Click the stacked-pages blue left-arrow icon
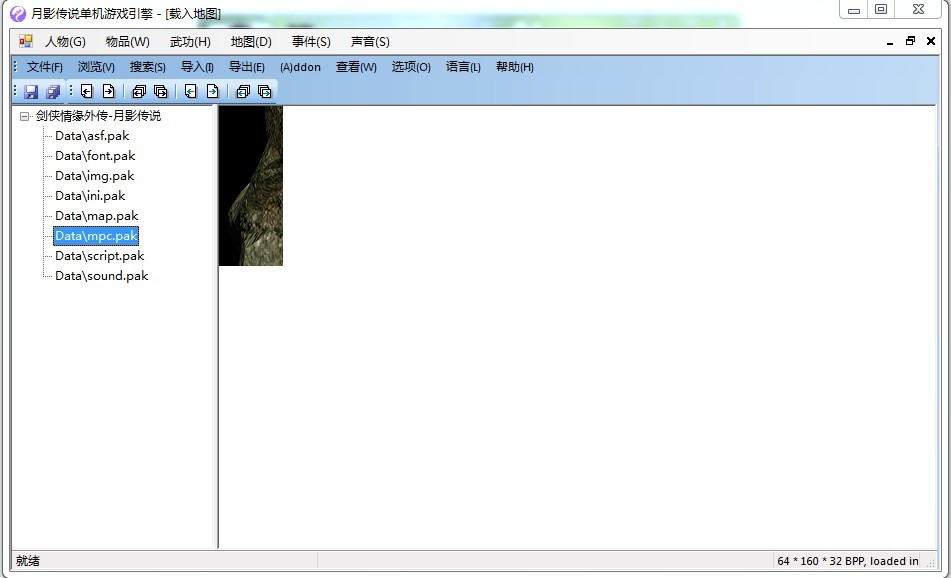The height and width of the screenshot is (578, 951). click(x=139, y=92)
